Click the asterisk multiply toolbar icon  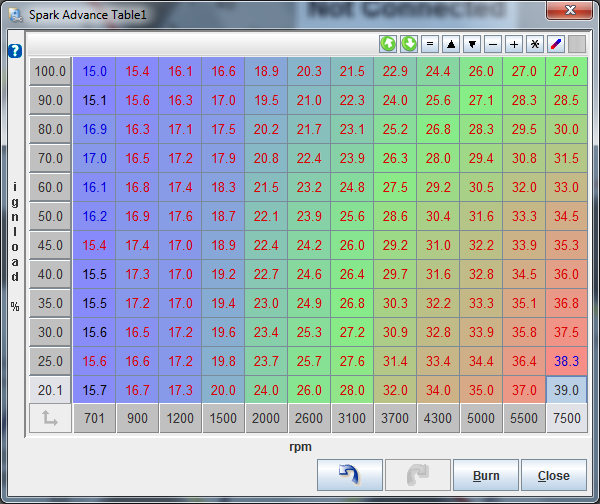pos(534,44)
